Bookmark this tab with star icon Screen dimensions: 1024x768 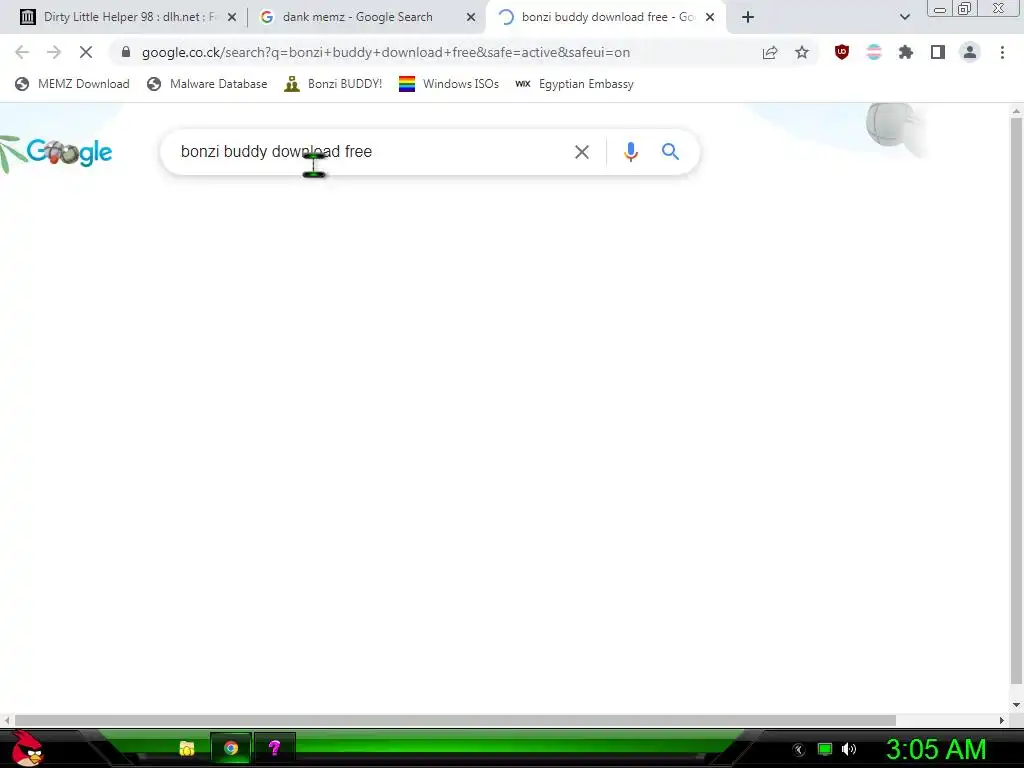(x=802, y=52)
